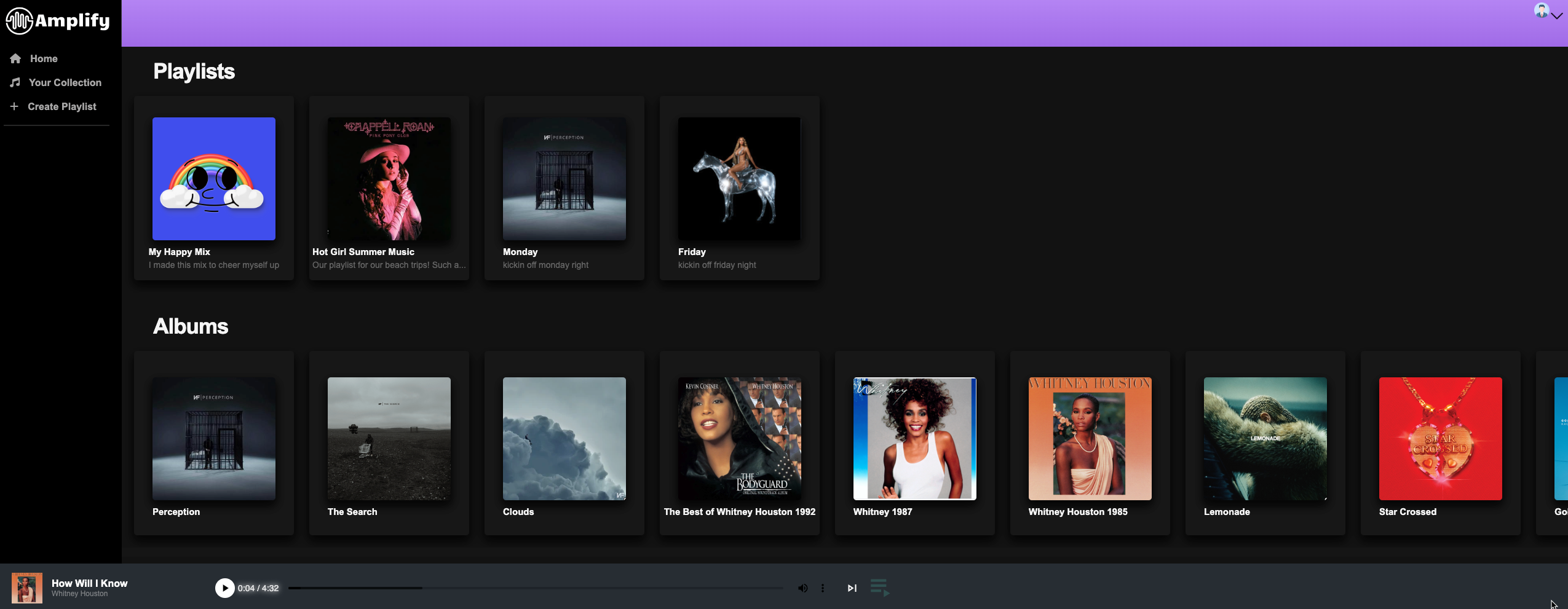This screenshot has height=609, width=1568.
Task: Select Home from the navigation menu
Action: (44, 58)
